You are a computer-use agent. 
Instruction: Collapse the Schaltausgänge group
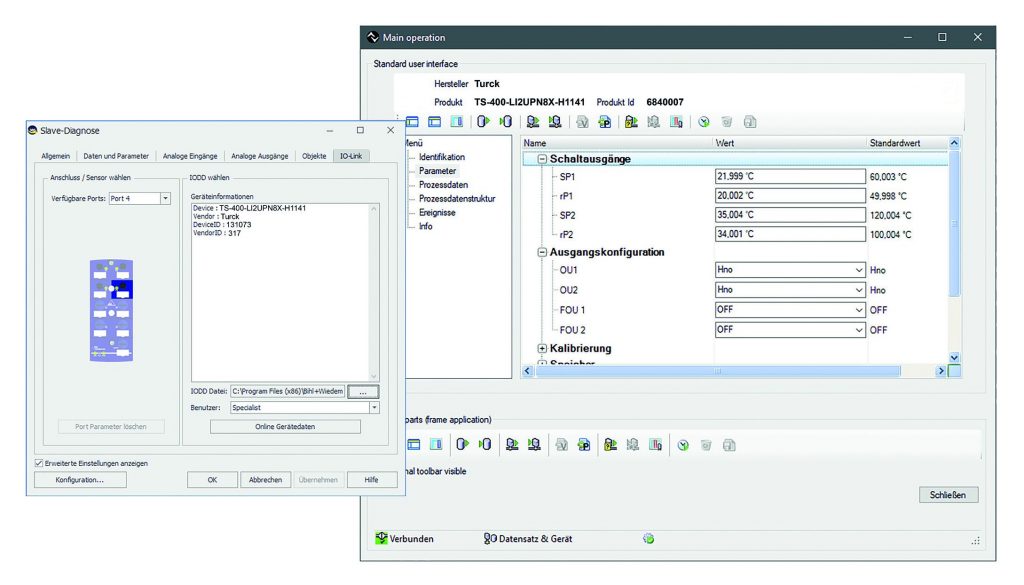(542, 159)
